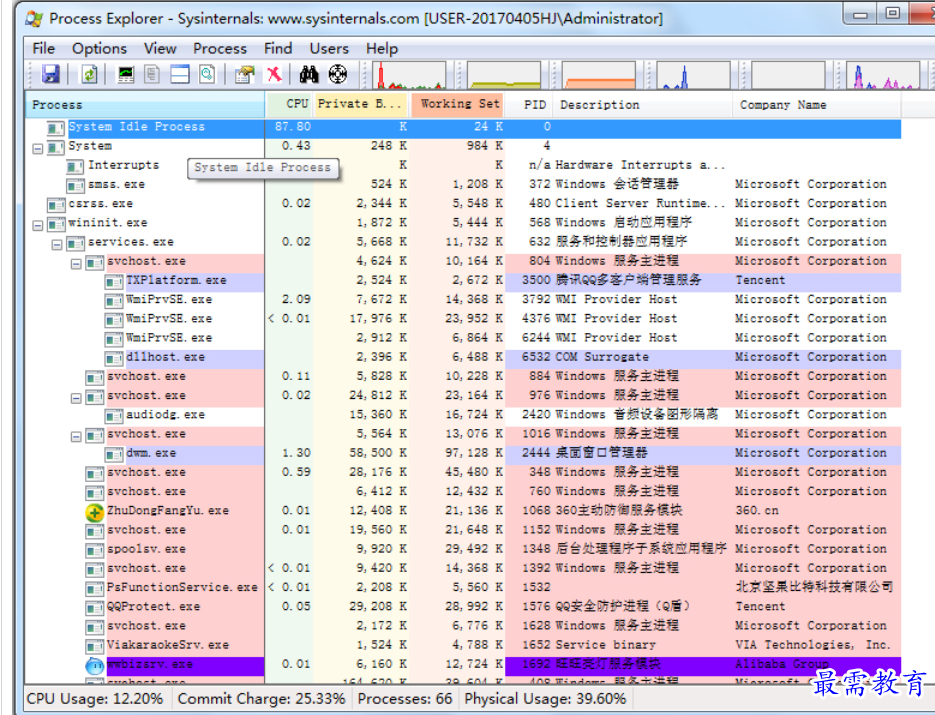Sort by Working Set column header
935x715 pixels.
click(457, 104)
